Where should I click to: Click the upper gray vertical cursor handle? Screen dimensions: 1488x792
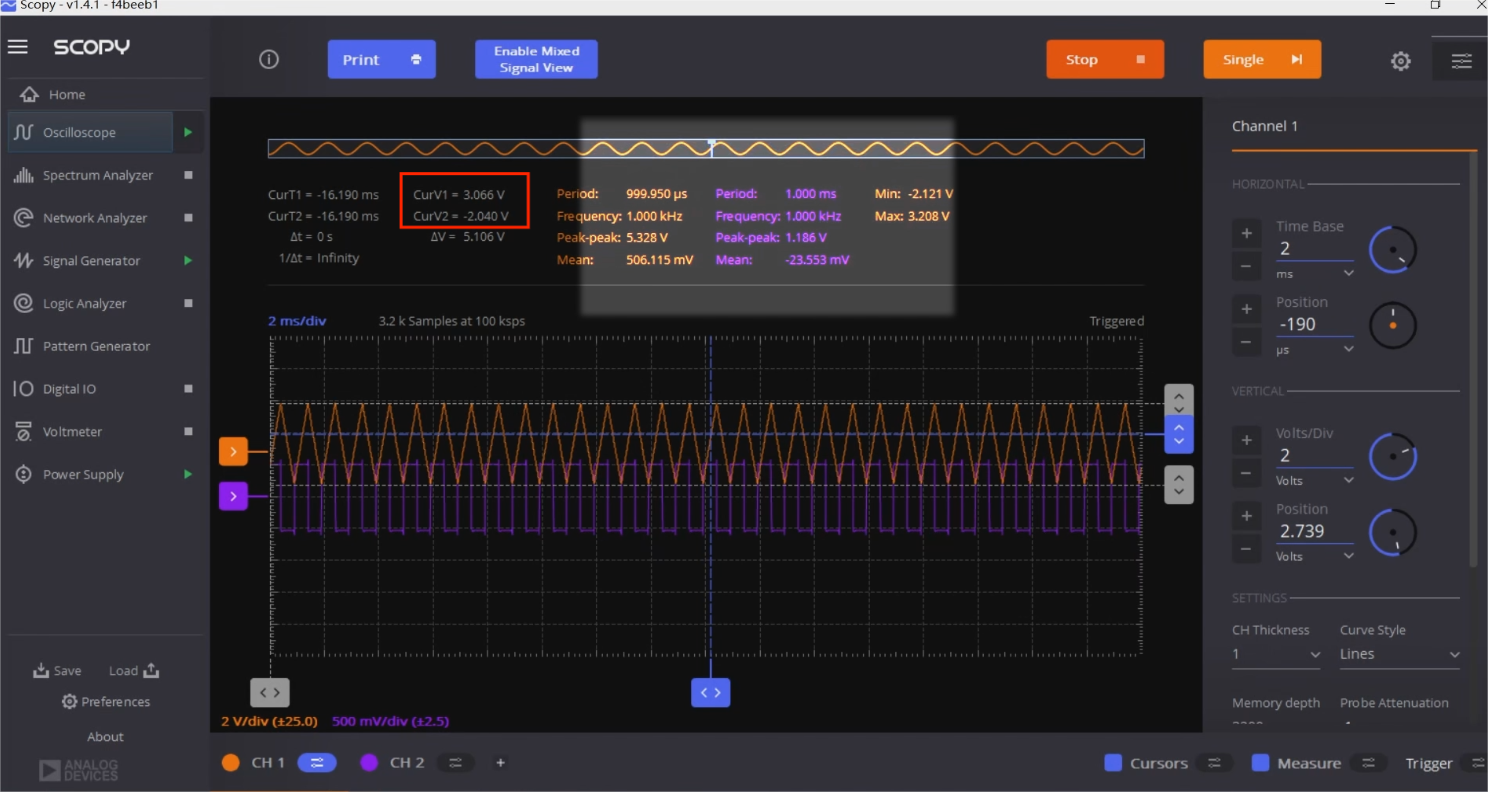pos(1179,400)
